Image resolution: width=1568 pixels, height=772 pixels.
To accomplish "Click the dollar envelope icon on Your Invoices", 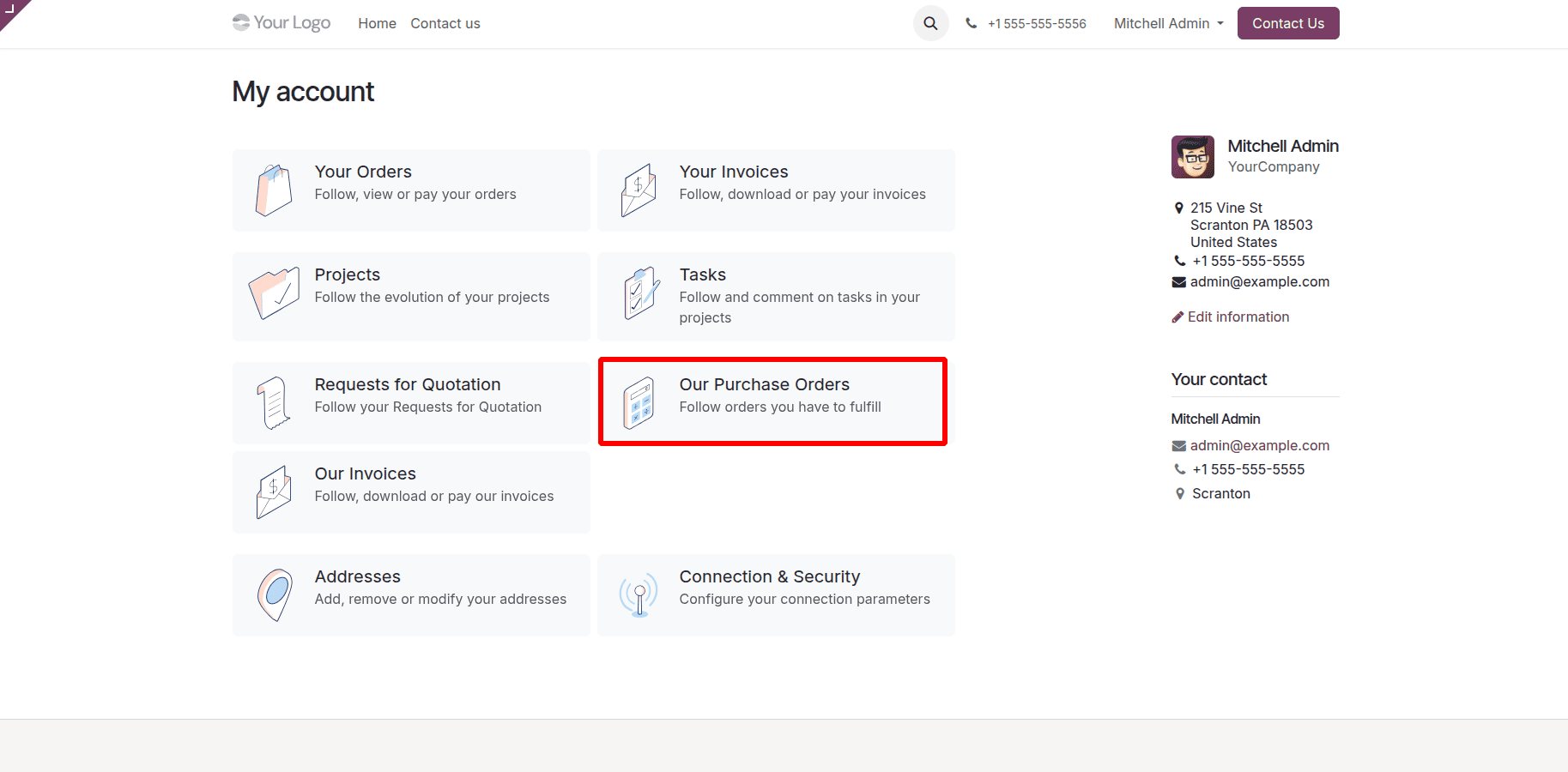I will (x=639, y=190).
